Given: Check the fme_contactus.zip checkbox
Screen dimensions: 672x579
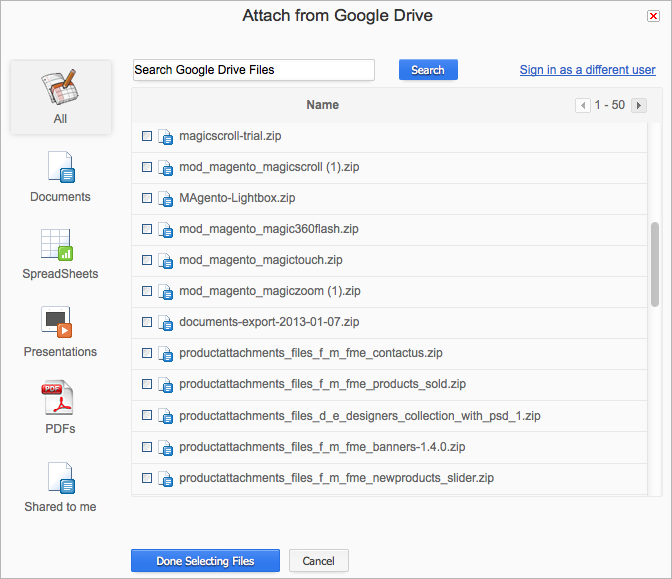Looking at the screenshot, I should pos(147,353).
